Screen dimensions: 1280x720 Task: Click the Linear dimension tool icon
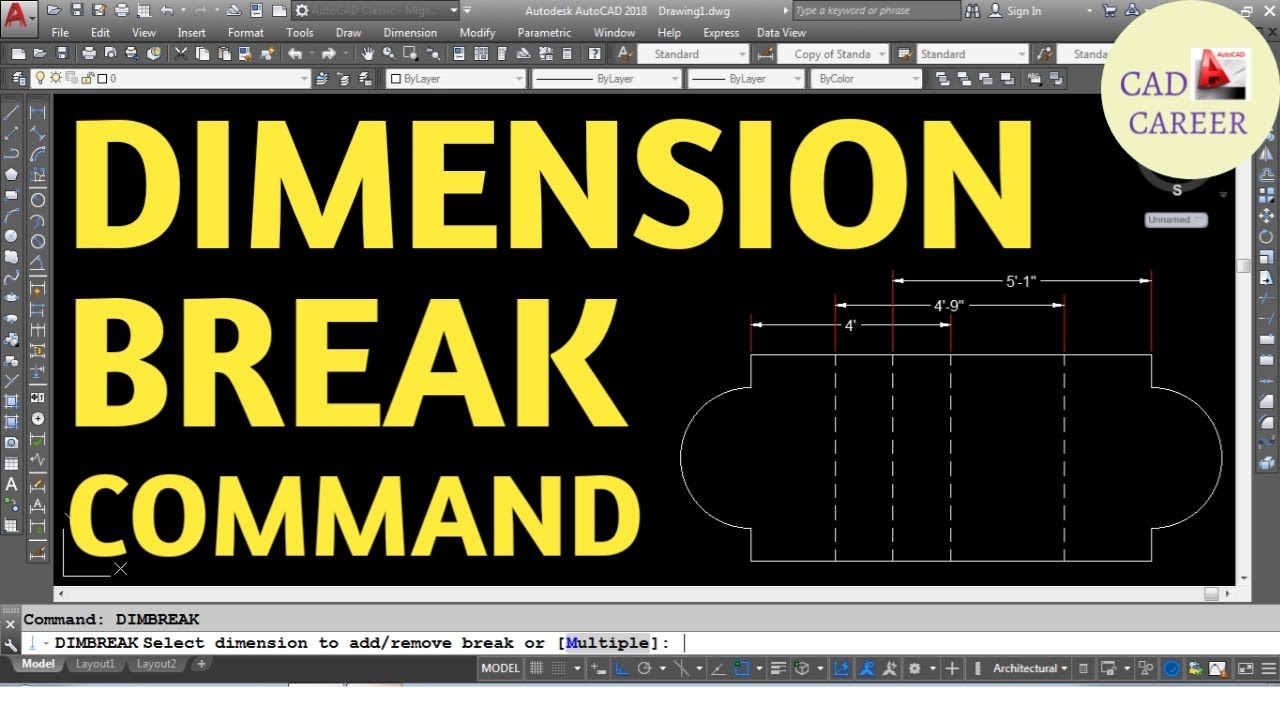pyautogui.click(x=38, y=111)
